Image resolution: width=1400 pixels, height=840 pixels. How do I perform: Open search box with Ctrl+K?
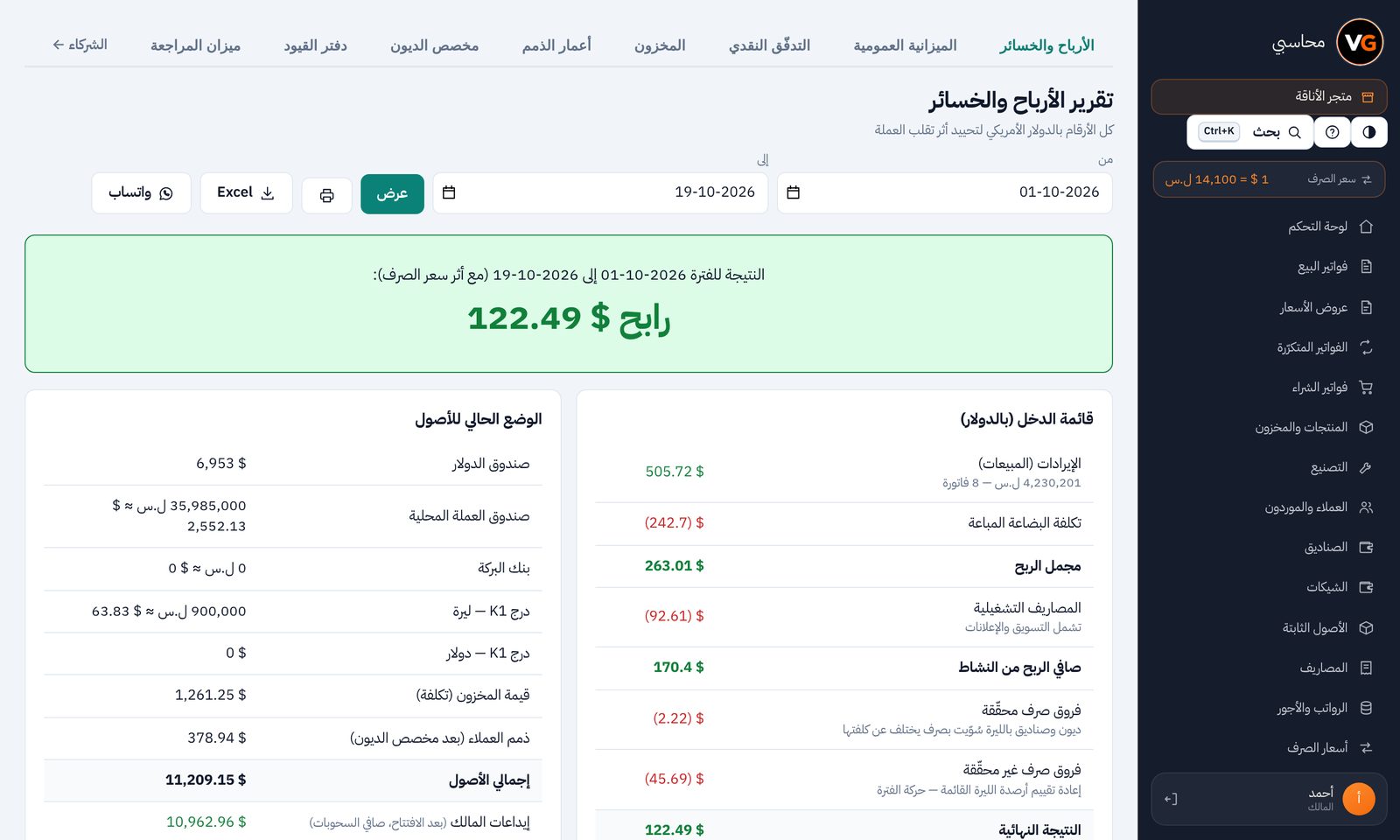(x=1250, y=132)
